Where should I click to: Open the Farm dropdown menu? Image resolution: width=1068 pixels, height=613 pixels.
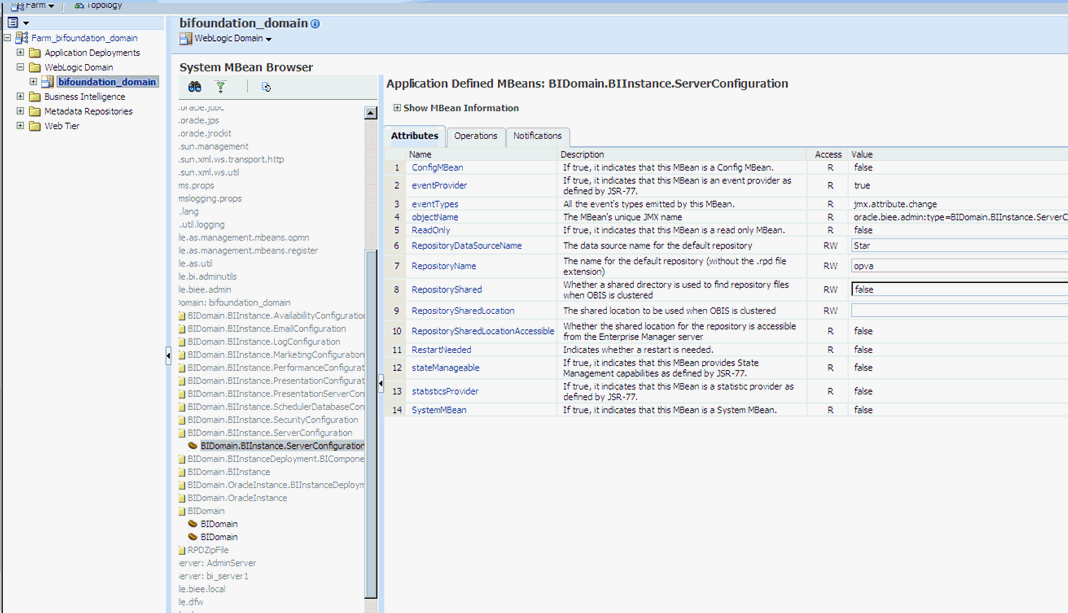[x=40, y=5]
